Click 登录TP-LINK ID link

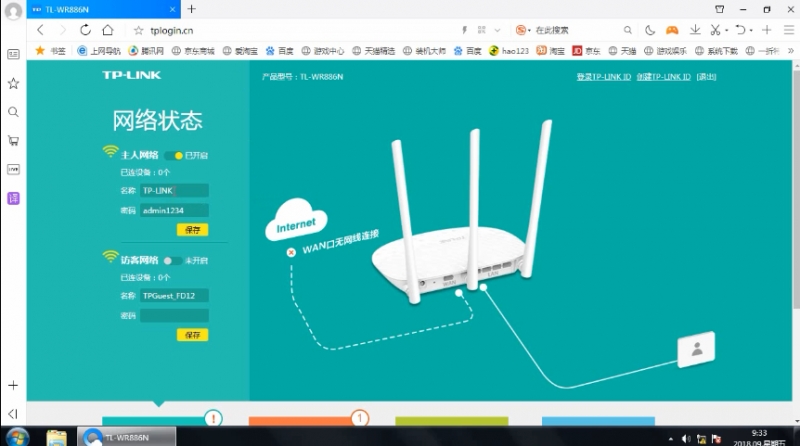point(604,77)
